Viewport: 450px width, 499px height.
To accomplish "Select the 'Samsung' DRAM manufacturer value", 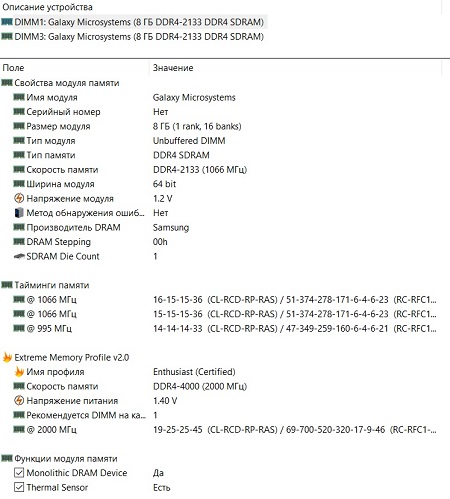I will click(171, 227).
